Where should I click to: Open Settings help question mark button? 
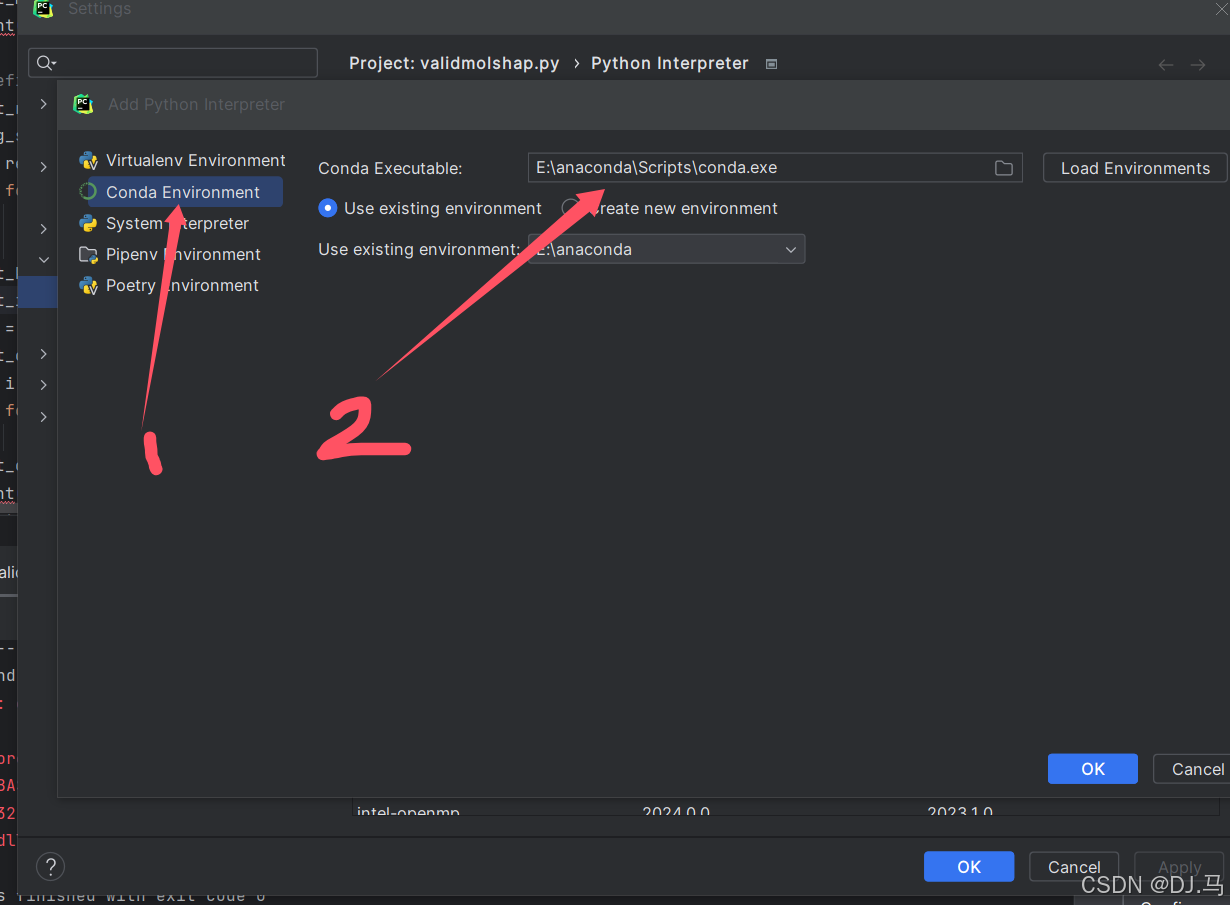point(50,866)
